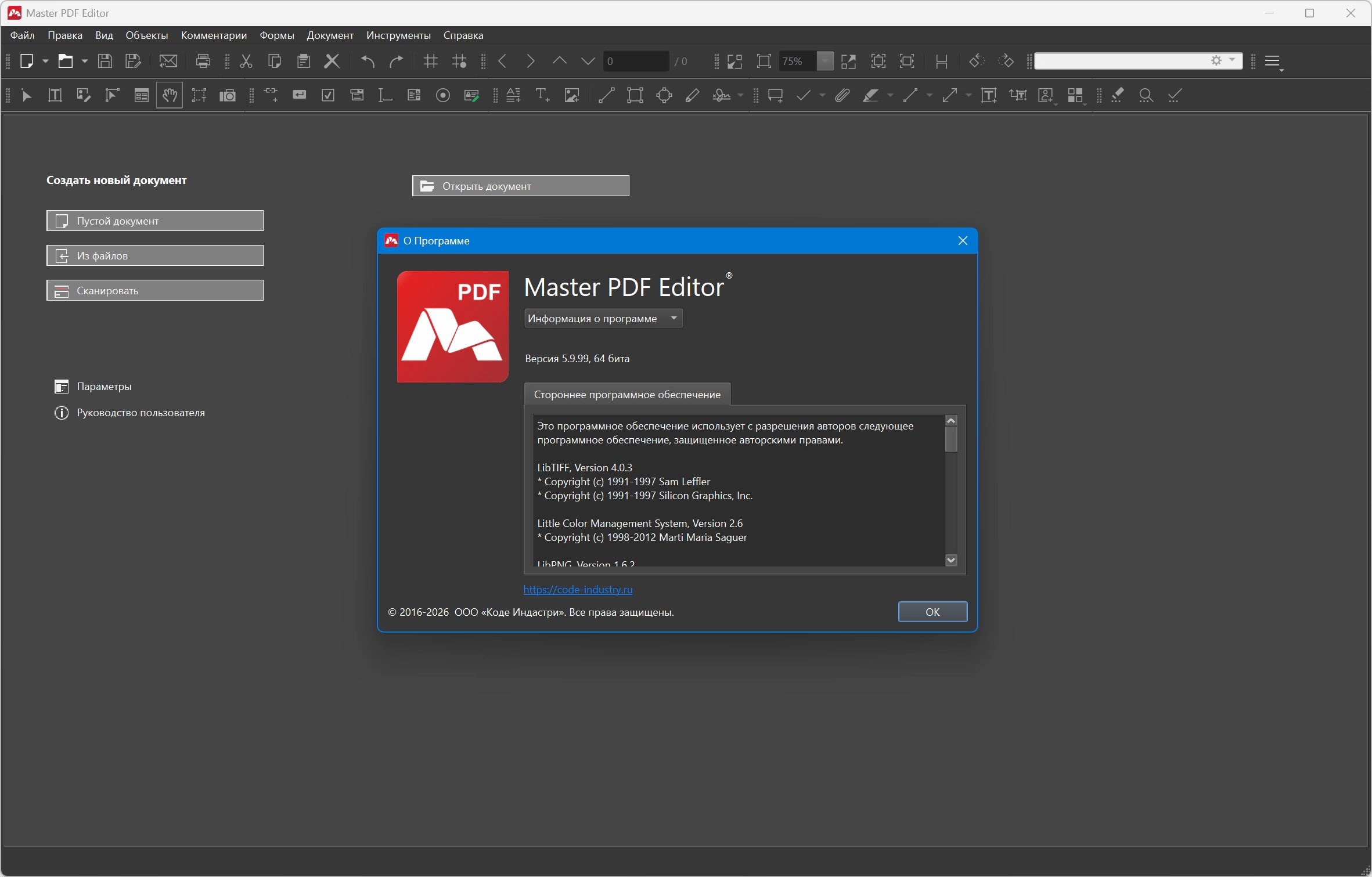This screenshot has width=1372, height=877.
Task: Select the magnifier search-and-redact tool
Action: click(x=1146, y=95)
